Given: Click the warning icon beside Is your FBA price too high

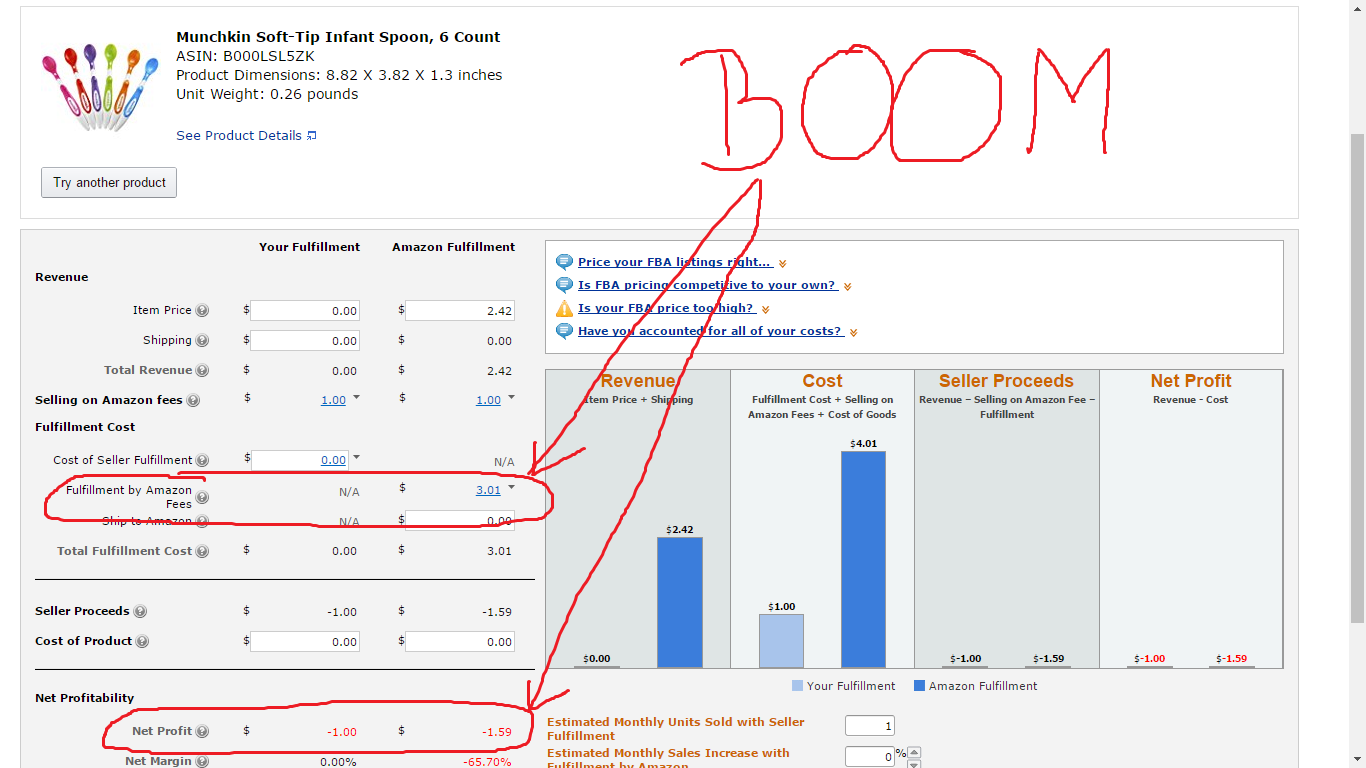Looking at the screenshot, I should pyautogui.click(x=564, y=308).
